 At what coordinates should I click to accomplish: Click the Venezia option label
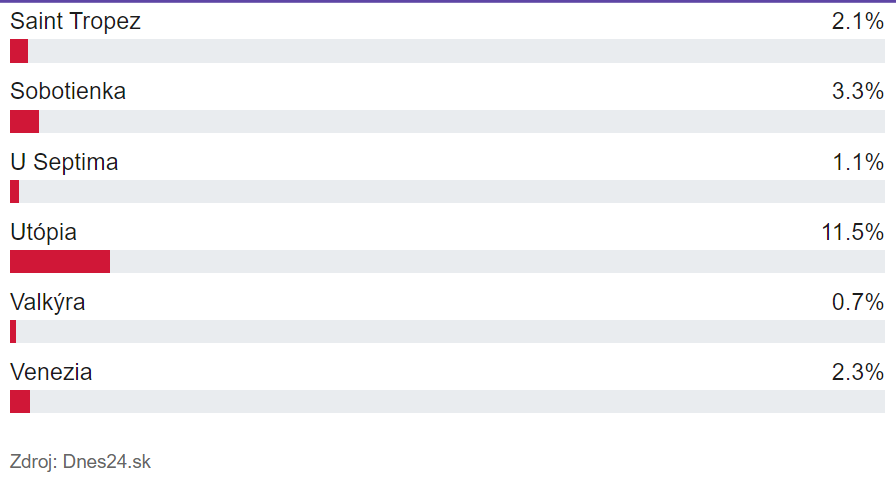tap(51, 372)
